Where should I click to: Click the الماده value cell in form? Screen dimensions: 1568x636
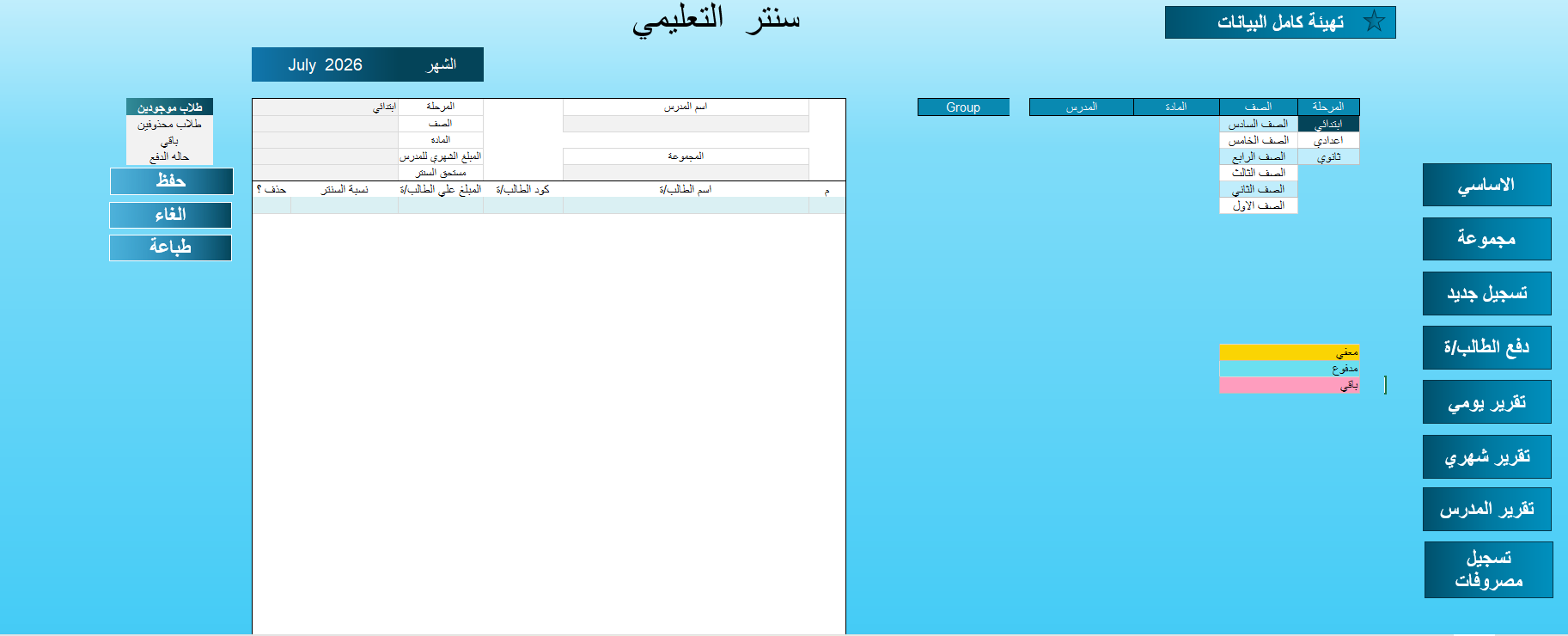click(x=326, y=140)
